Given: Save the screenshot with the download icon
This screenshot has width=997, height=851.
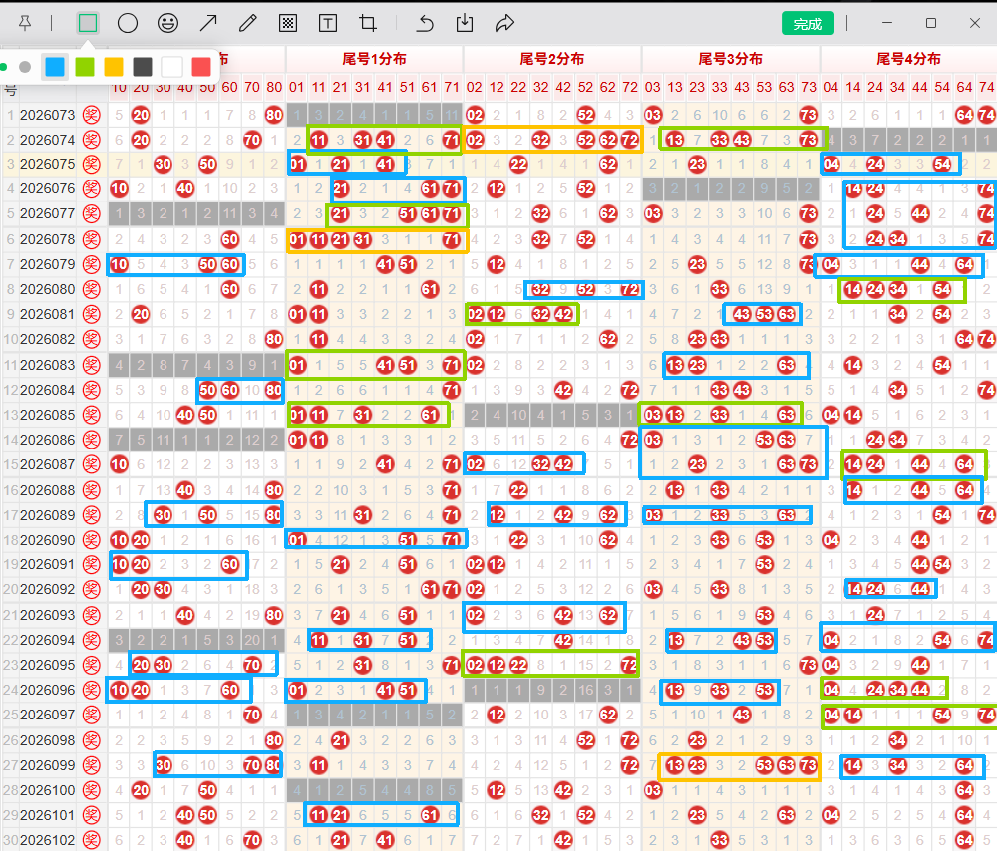Looking at the screenshot, I should (x=465, y=24).
